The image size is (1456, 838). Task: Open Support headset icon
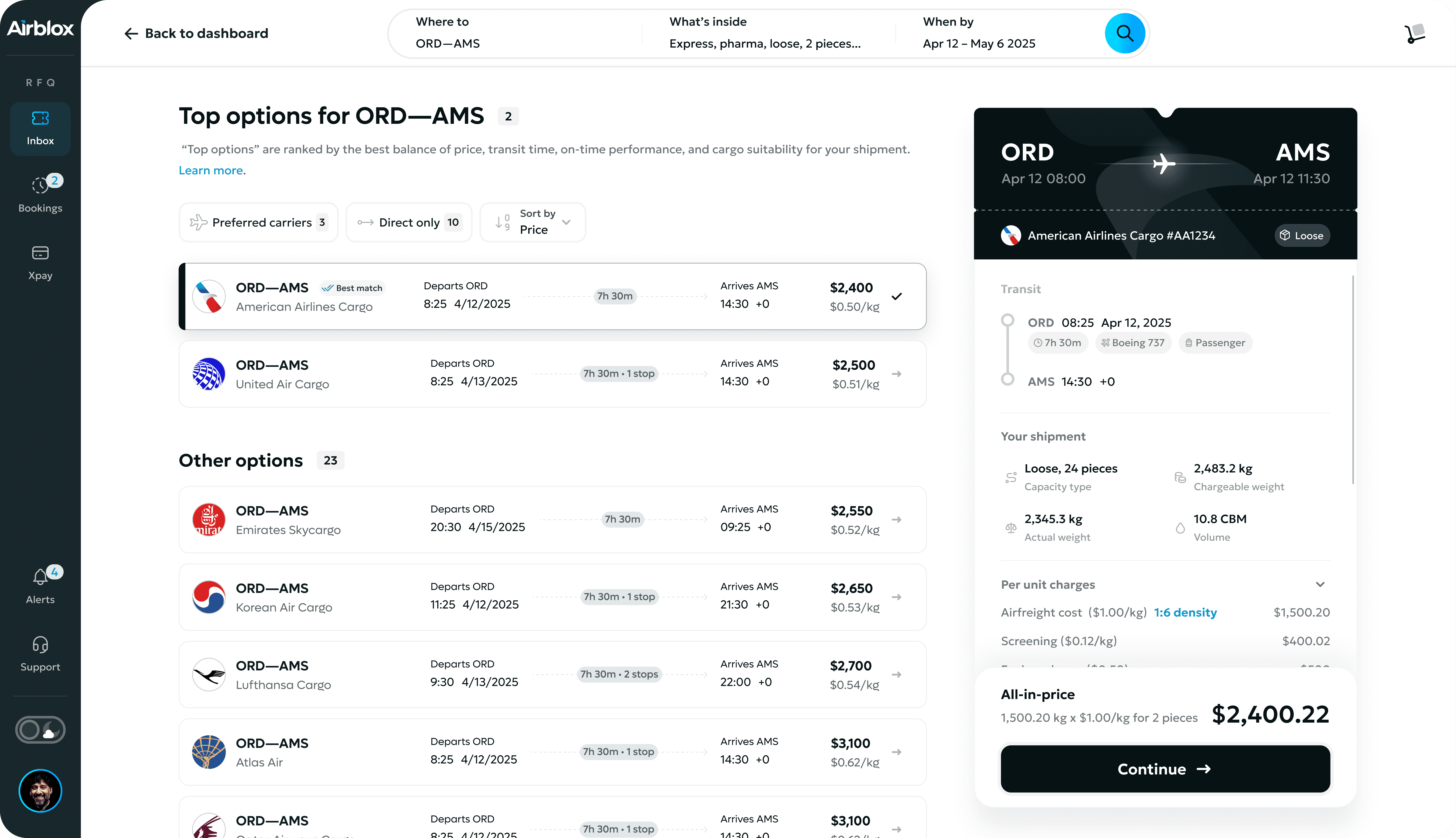pos(40,654)
